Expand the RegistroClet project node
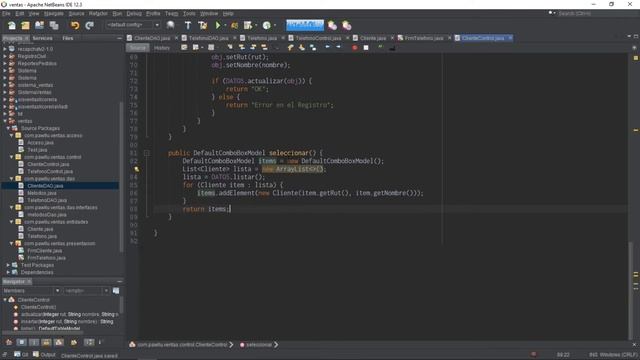The height and width of the screenshot is (360, 640). (5, 56)
